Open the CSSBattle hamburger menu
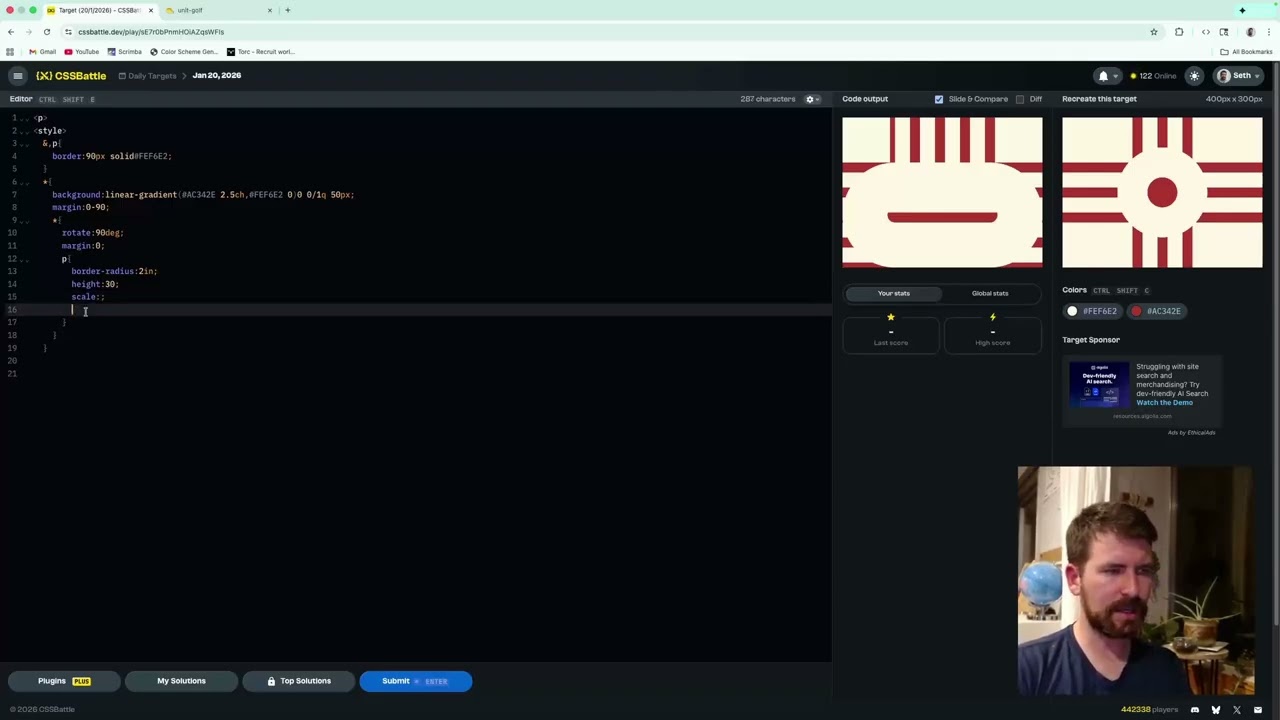Screen dimensions: 1280x720 pyautogui.click(x=17, y=76)
